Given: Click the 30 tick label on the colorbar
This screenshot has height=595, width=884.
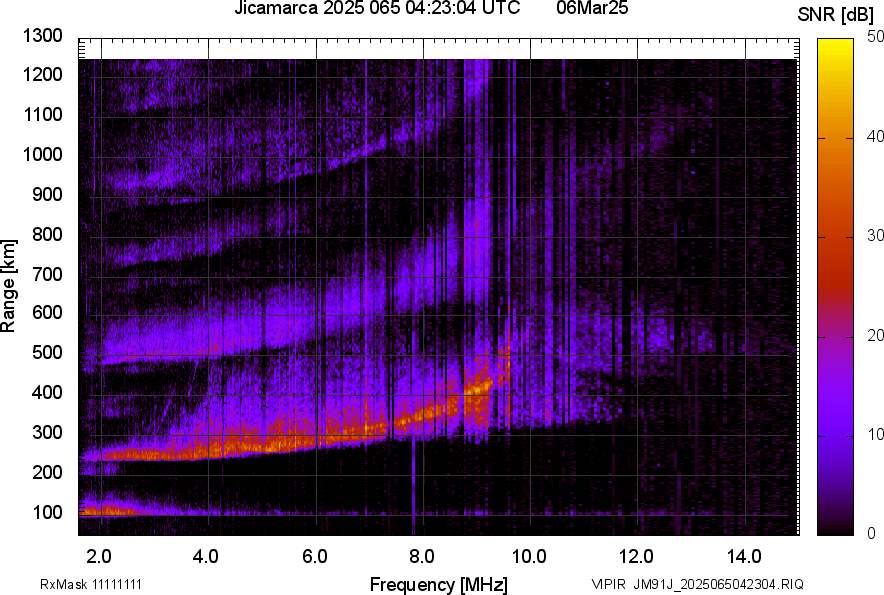Looking at the screenshot, I should pyautogui.click(x=876, y=236).
